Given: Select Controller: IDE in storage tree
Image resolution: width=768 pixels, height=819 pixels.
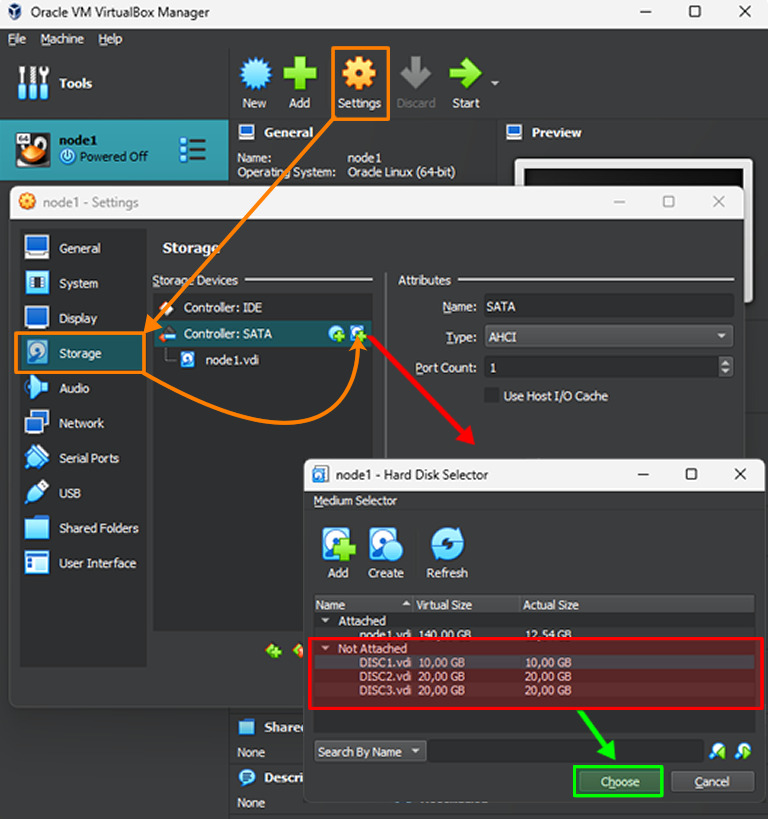Looking at the screenshot, I should click(263, 308).
